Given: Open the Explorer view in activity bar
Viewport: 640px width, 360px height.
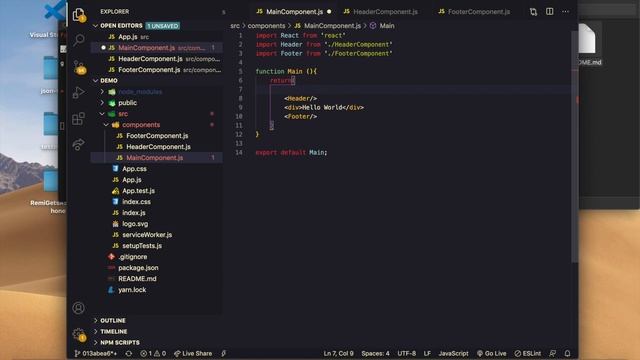Looking at the screenshot, I should pyautogui.click(x=78, y=15).
